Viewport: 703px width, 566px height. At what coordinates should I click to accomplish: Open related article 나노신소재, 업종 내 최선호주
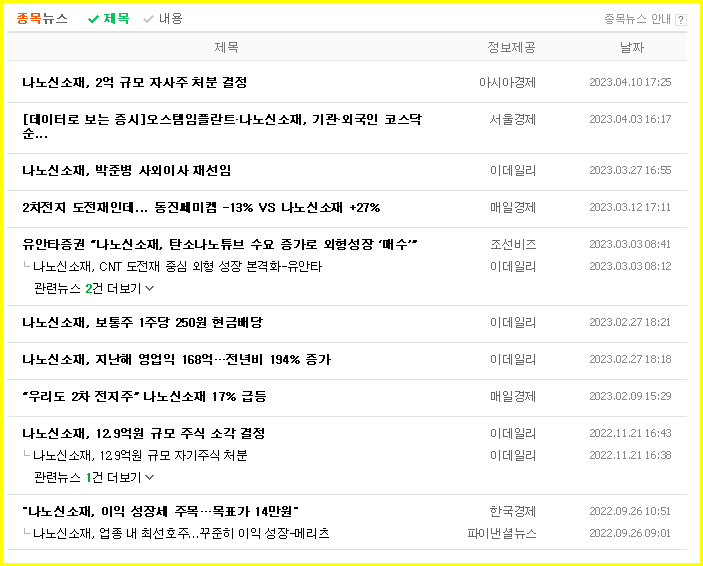point(181,534)
